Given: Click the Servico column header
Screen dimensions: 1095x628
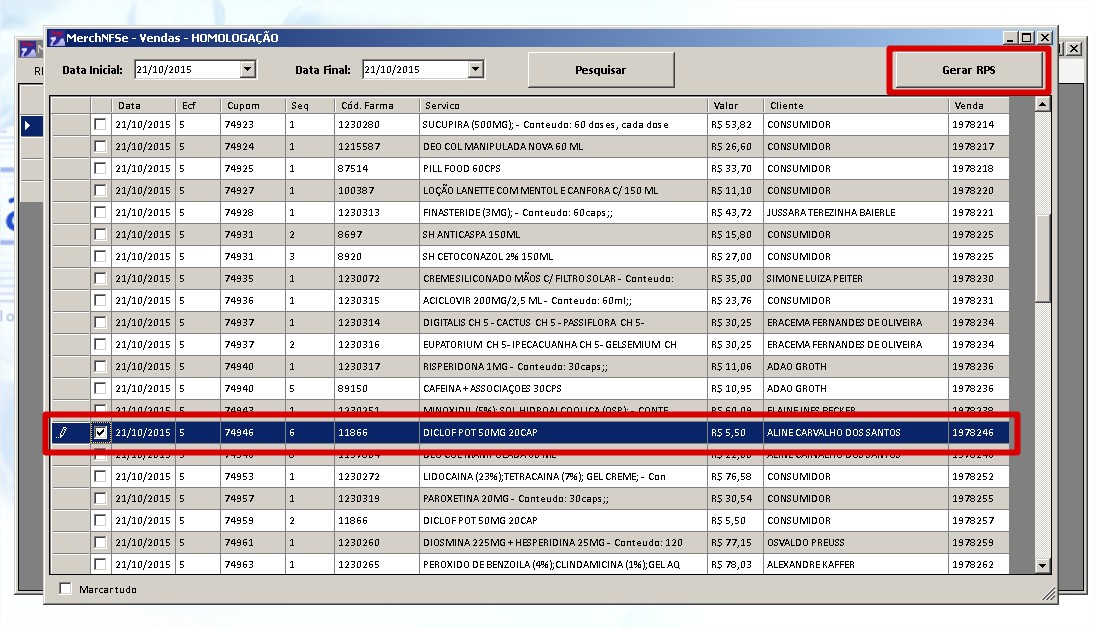Looking at the screenshot, I should [563, 105].
